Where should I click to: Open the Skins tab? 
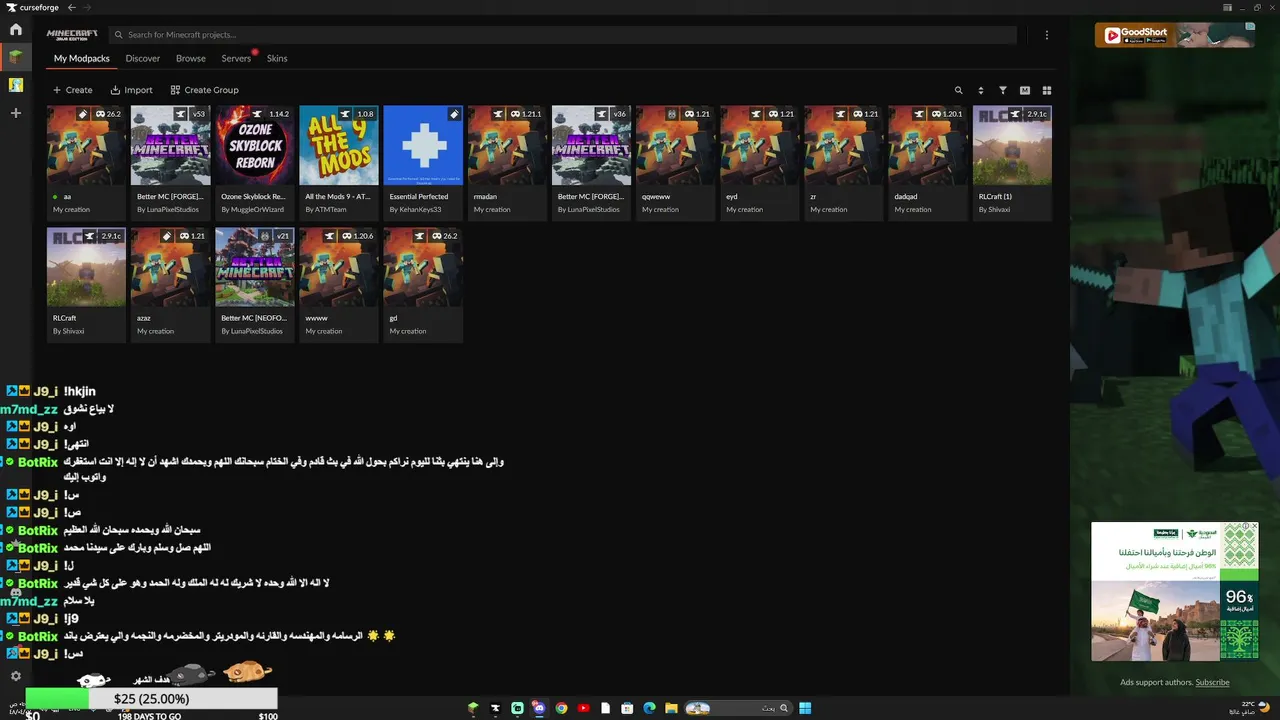pos(277,58)
